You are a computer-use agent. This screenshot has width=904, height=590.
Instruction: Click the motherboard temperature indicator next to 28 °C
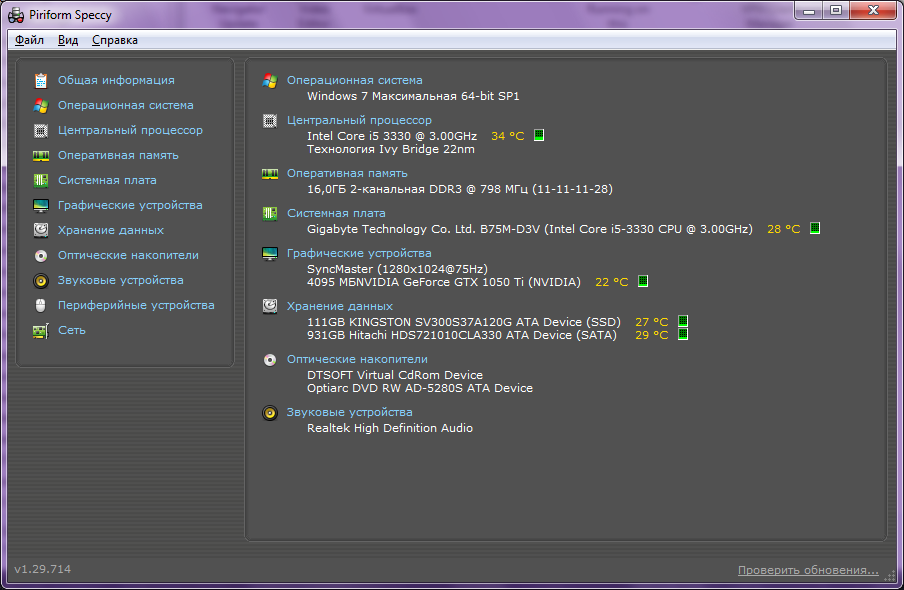point(815,228)
